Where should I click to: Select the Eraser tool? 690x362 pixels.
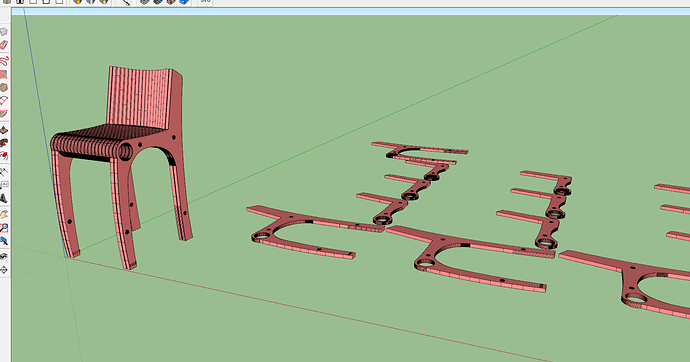(x=4, y=45)
